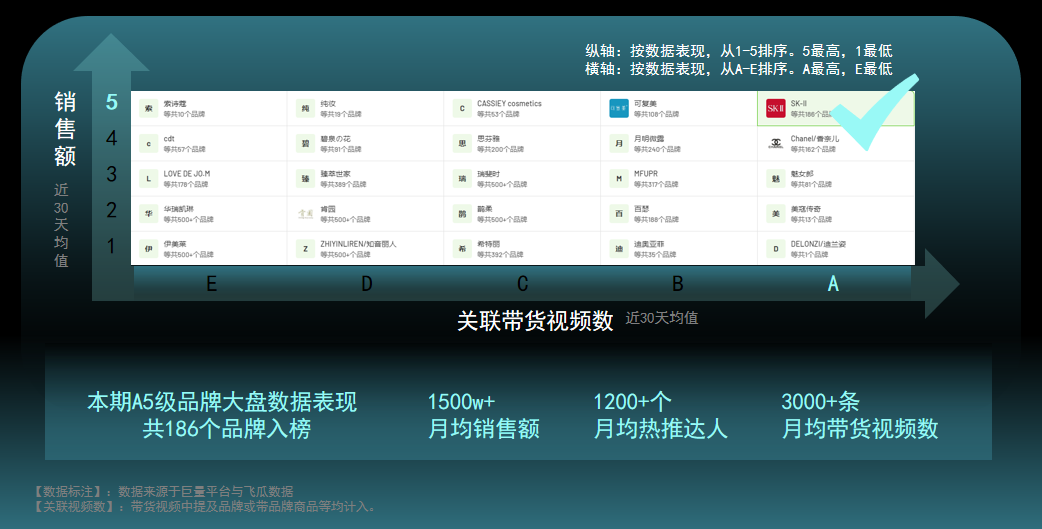Click the C column label on the axis
Image resolution: width=1042 pixels, height=529 pixels.
[522, 284]
